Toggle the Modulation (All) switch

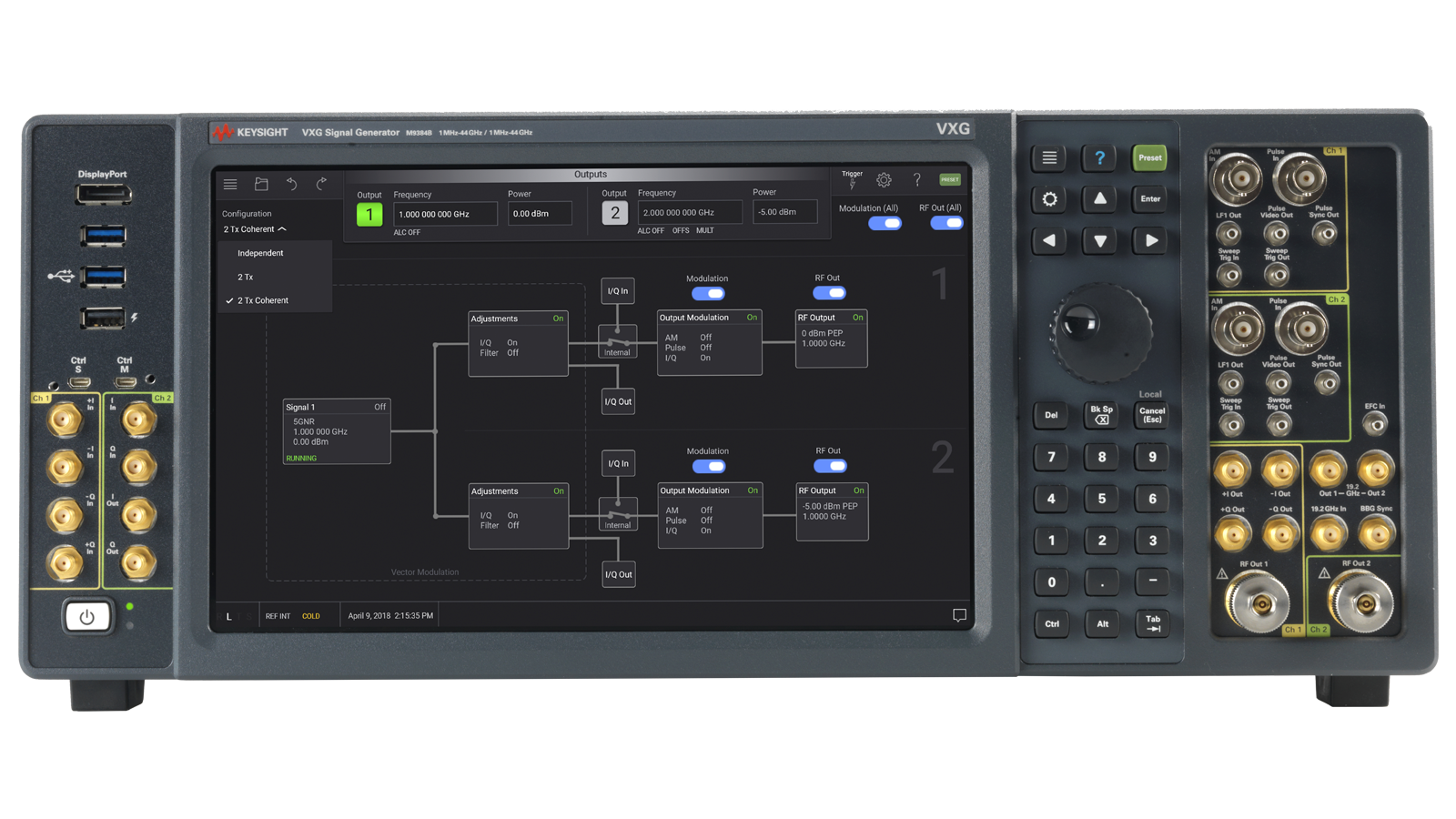885,224
